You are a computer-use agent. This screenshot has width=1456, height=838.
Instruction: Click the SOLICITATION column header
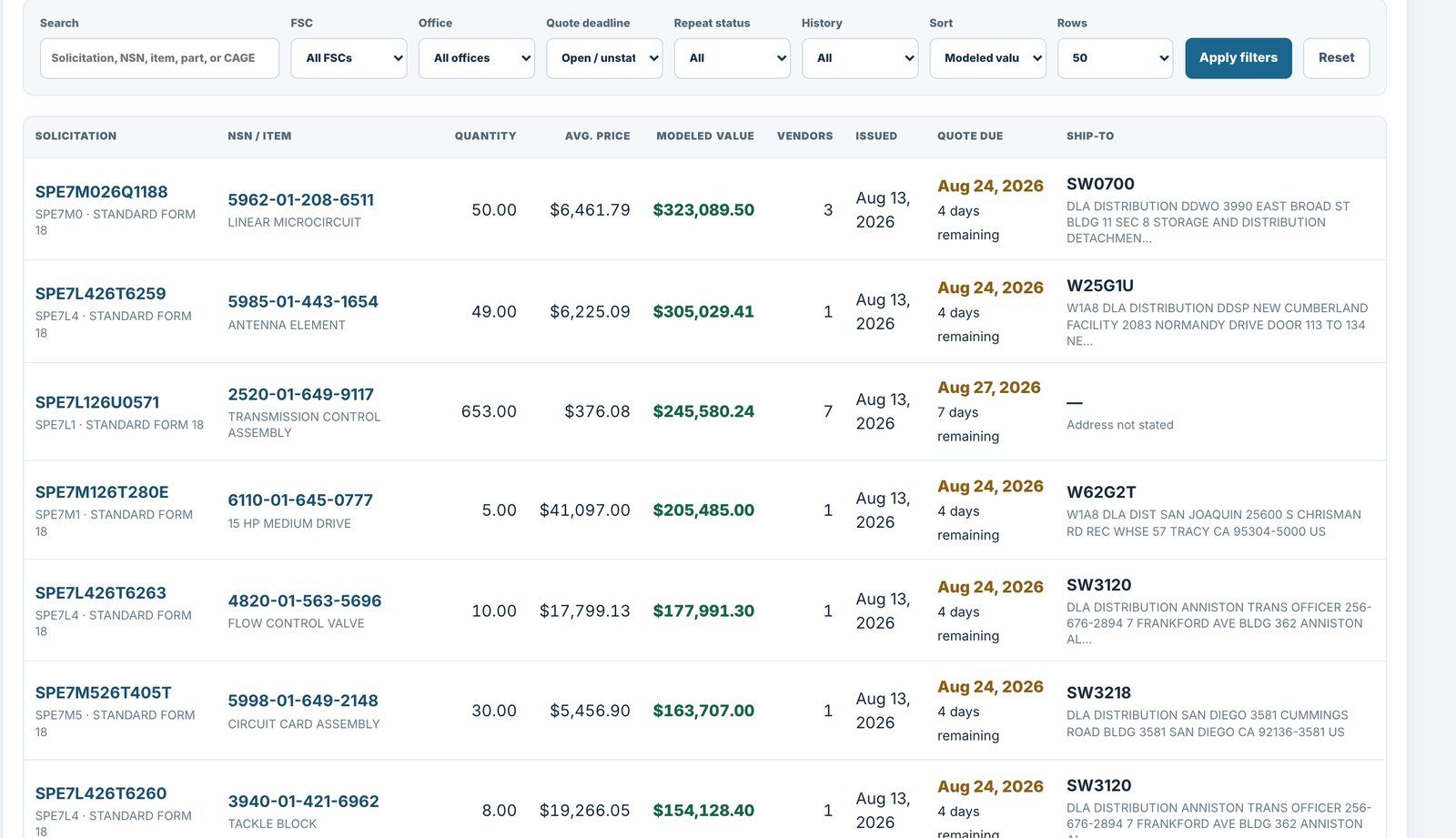point(76,136)
